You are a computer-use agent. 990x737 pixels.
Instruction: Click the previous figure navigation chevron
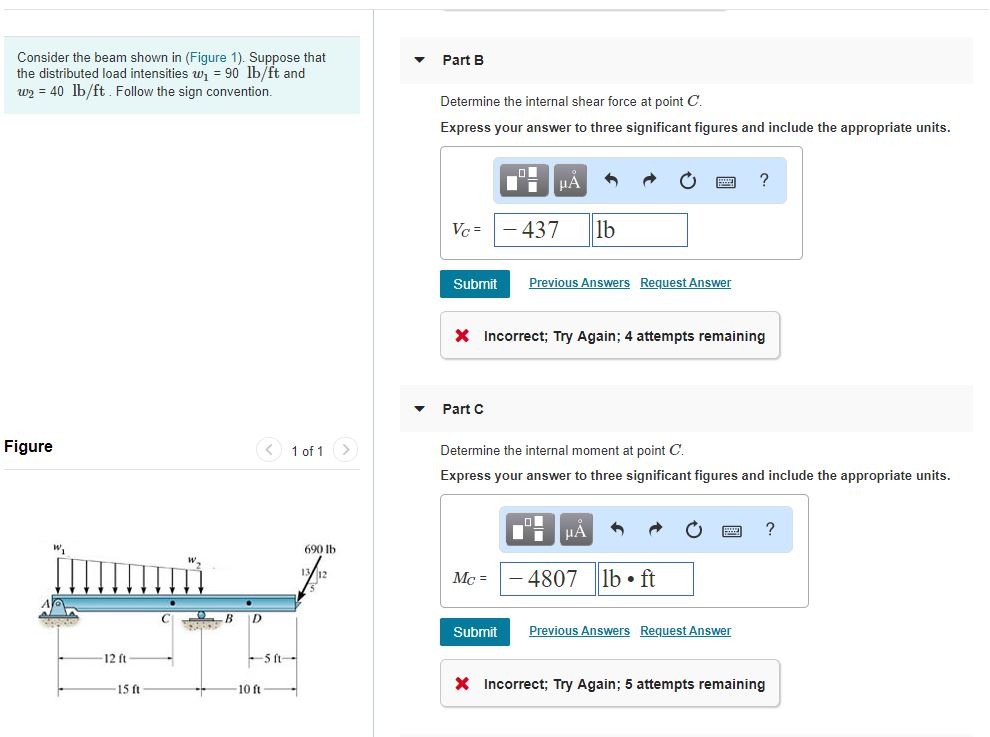click(x=268, y=450)
